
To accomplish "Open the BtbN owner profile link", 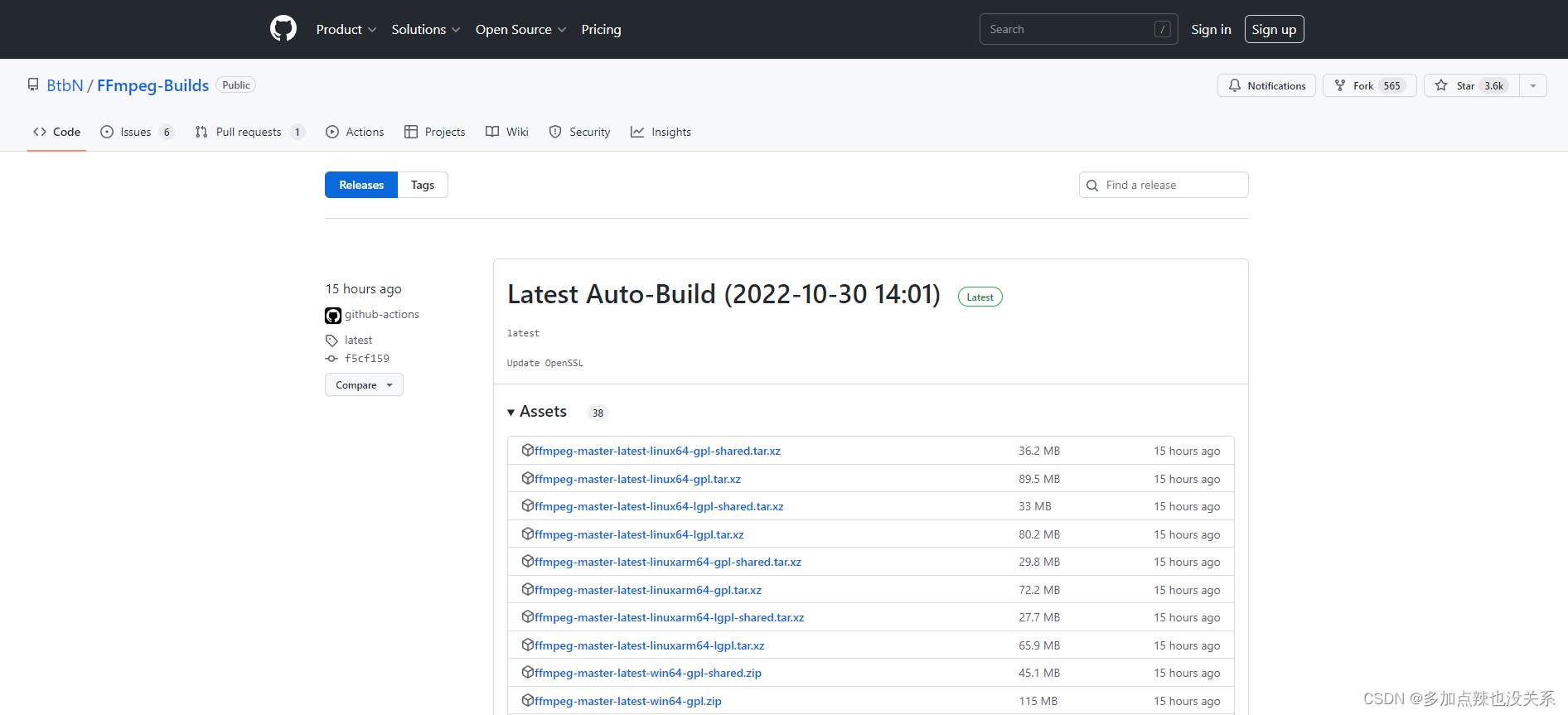I will [65, 85].
